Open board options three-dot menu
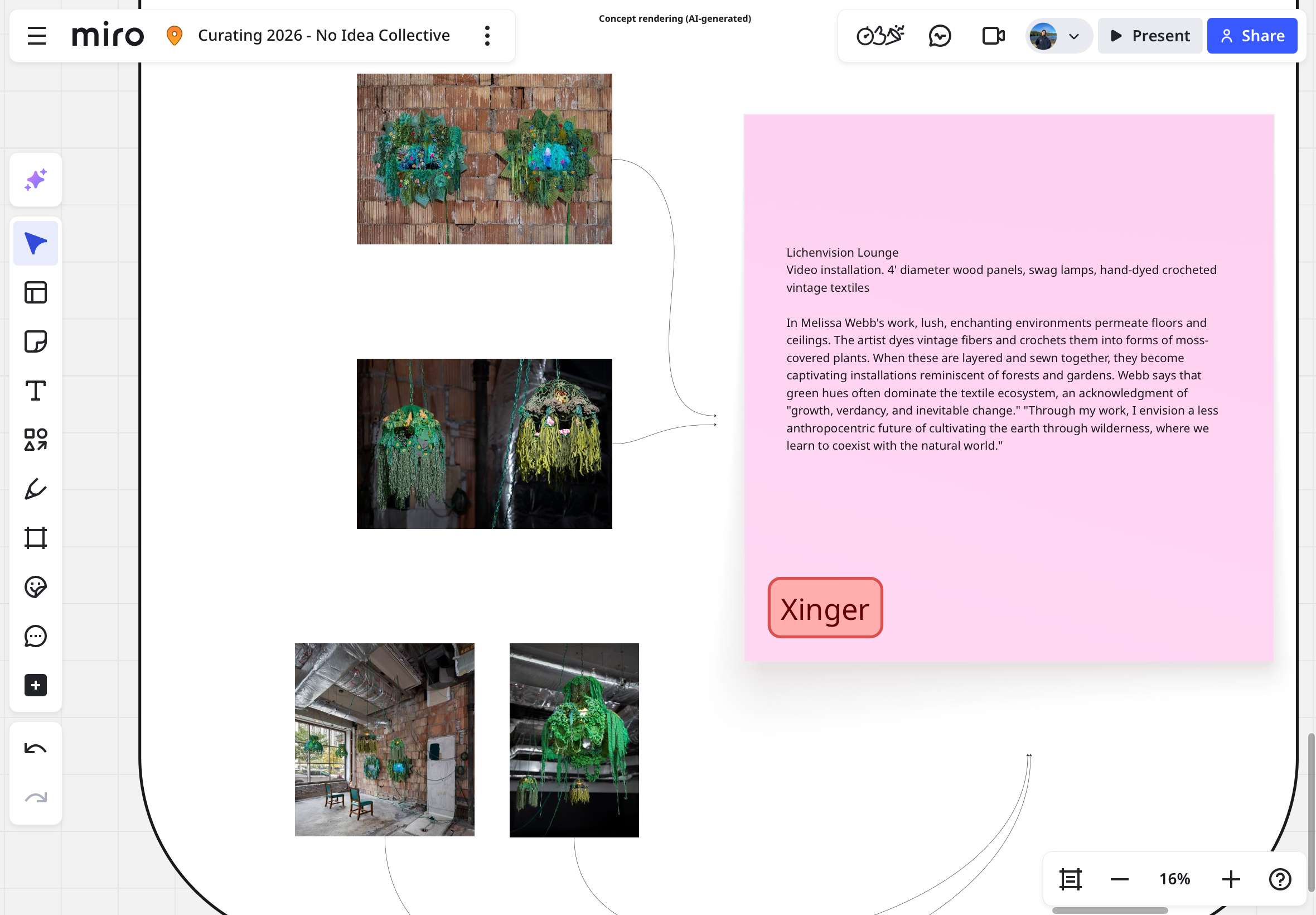 click(x=487, y=36)
